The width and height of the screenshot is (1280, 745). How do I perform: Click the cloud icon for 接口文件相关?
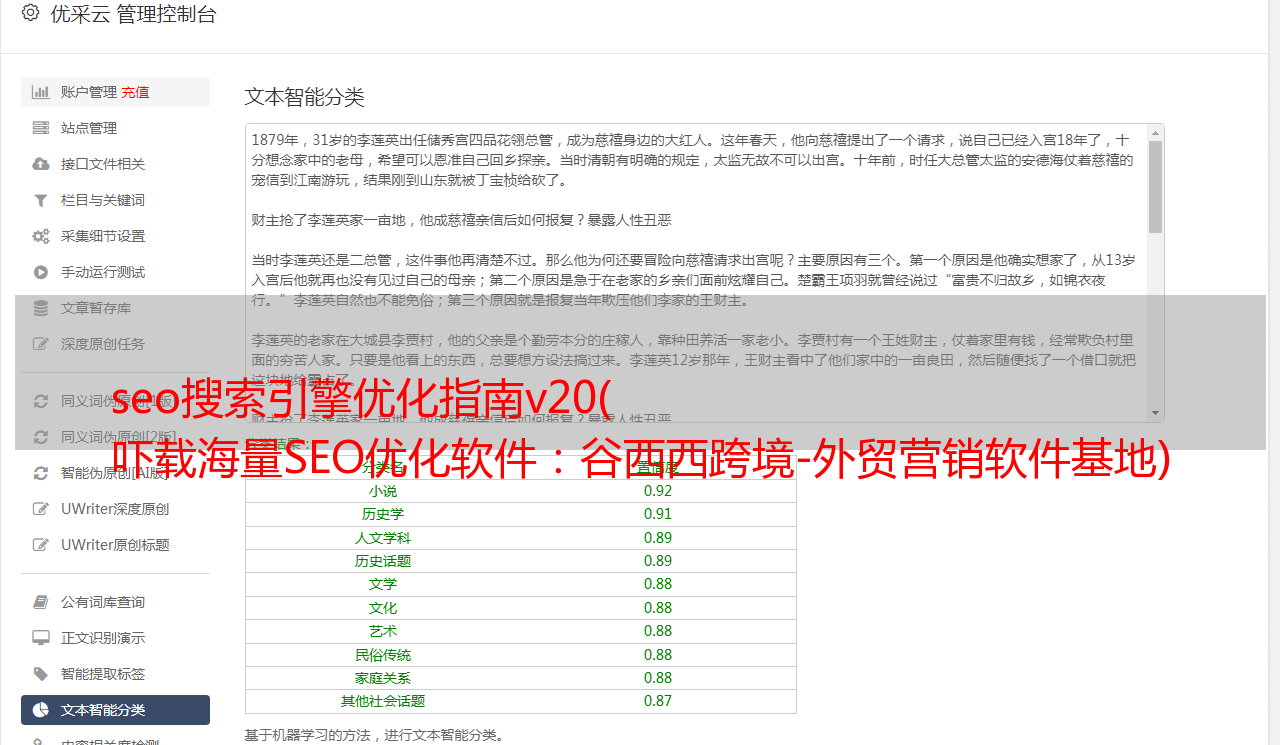pyautogui.click(x=41, y=164)
